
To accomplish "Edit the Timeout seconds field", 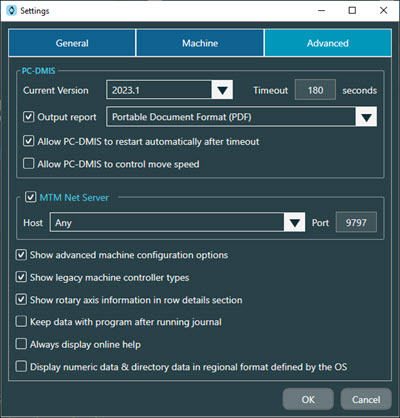I will coord(315,90).
